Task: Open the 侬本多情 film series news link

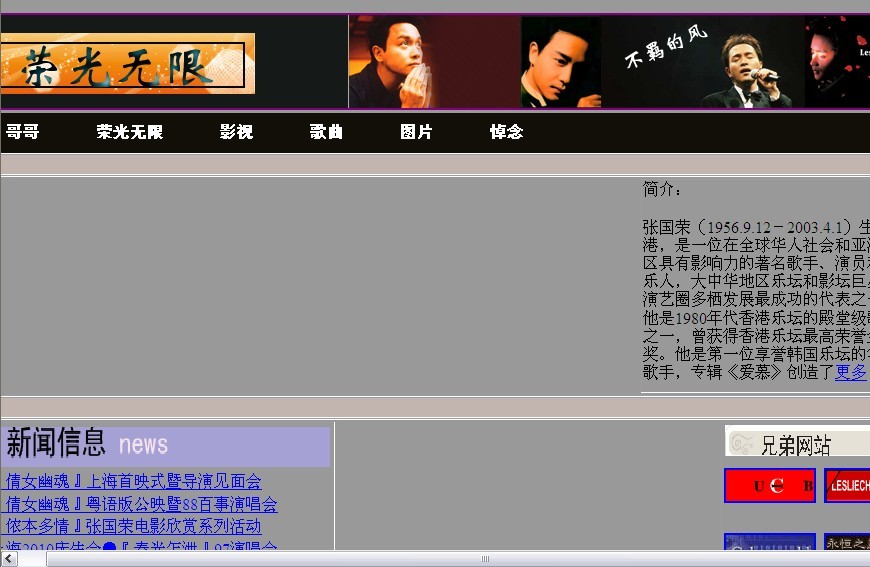Action: [133, 526]
